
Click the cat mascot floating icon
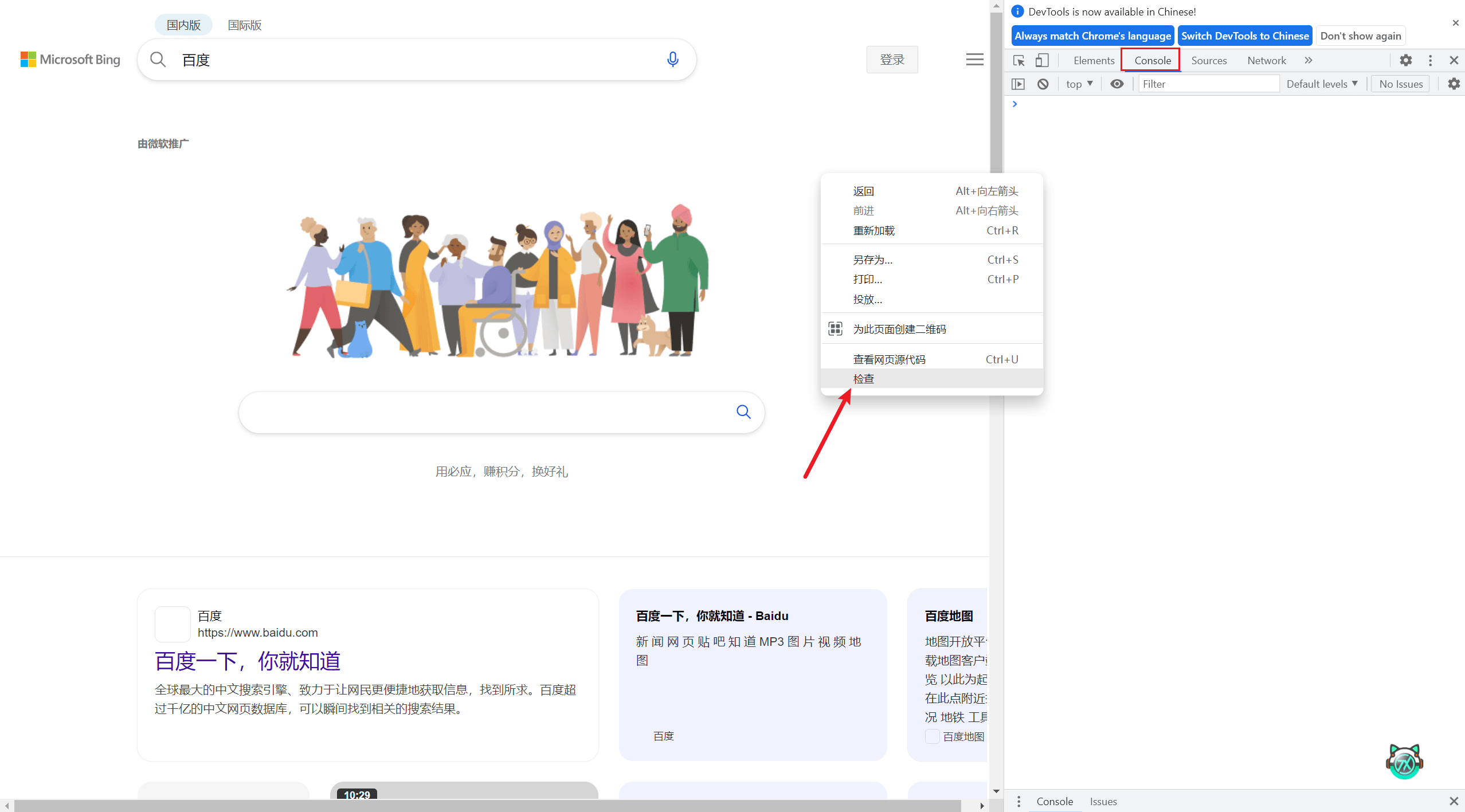[x=1405, y=762]
